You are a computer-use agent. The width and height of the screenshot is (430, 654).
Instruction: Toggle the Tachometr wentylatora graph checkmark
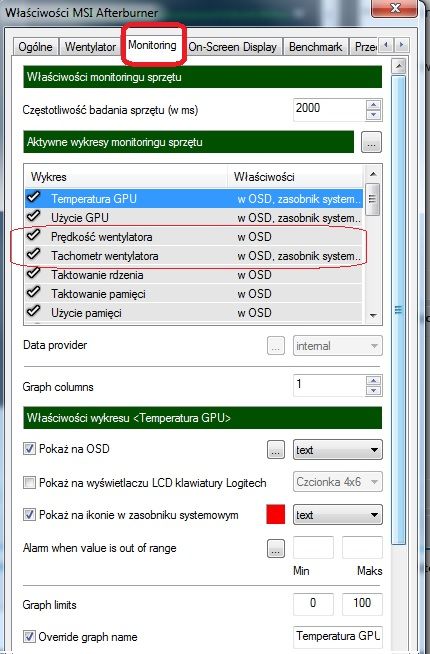[33, 254]
